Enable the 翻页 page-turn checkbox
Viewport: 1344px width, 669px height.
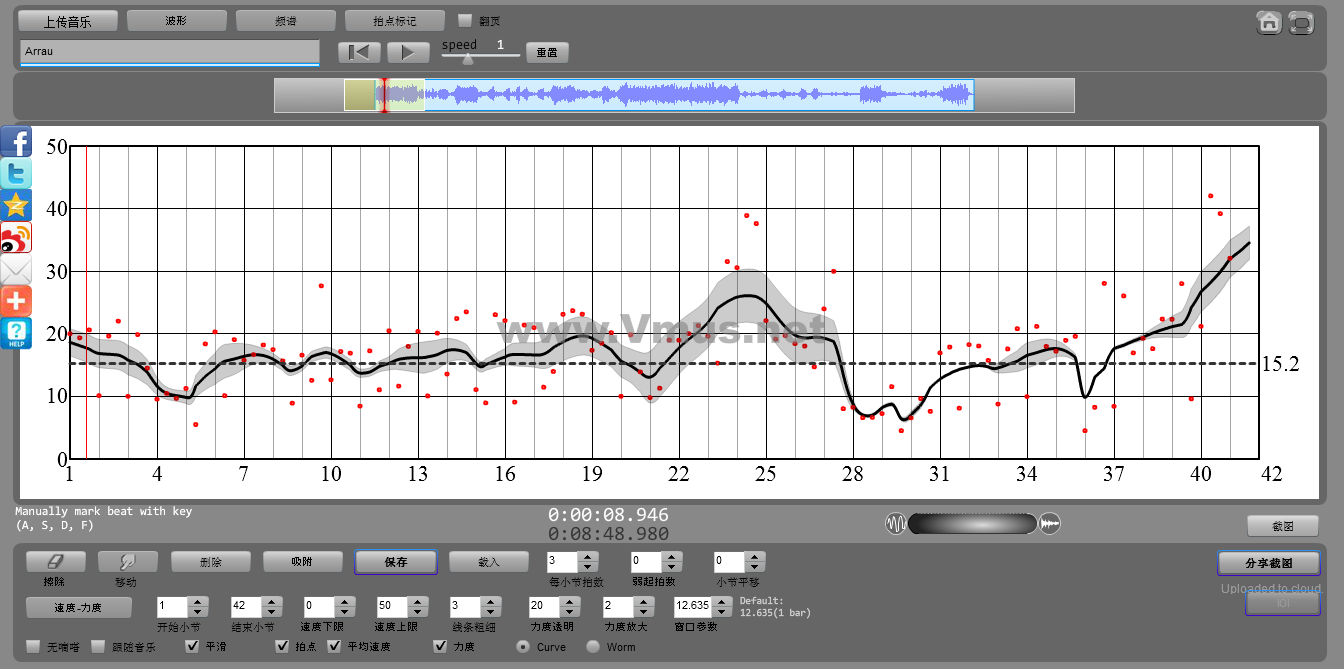coord(465,20)
